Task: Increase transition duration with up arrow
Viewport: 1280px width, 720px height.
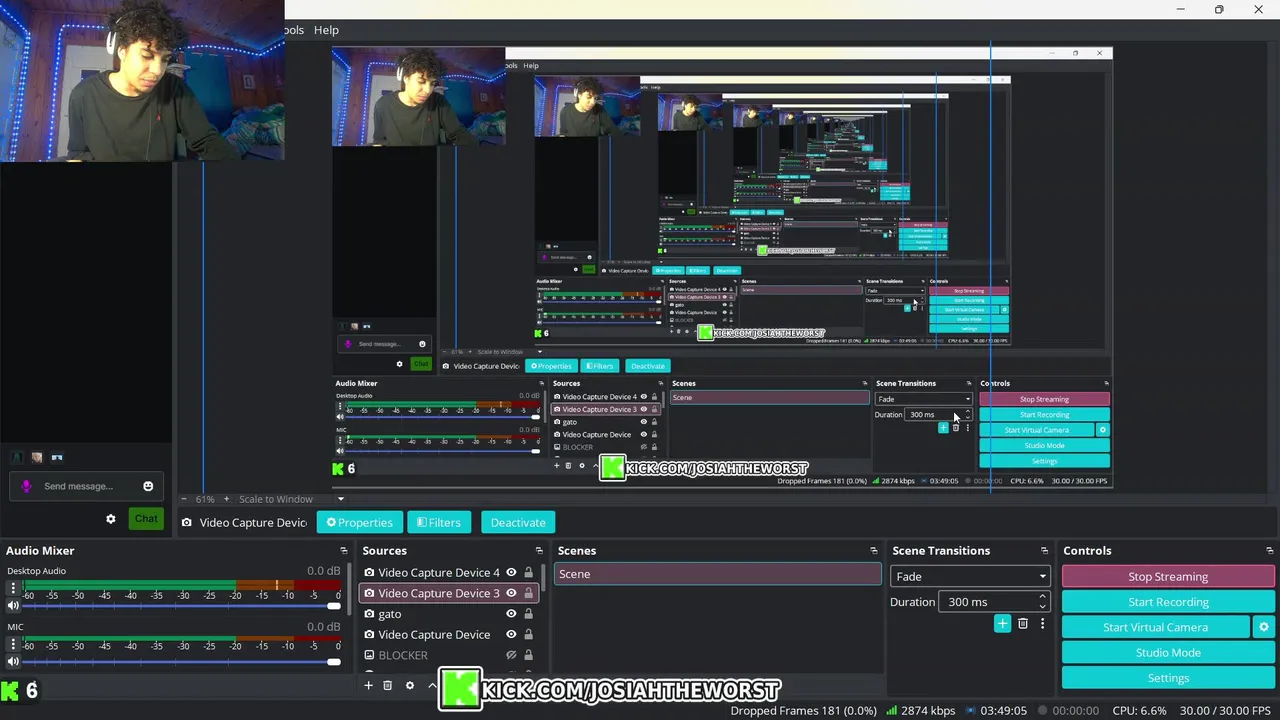Action: click(1042, 597)
